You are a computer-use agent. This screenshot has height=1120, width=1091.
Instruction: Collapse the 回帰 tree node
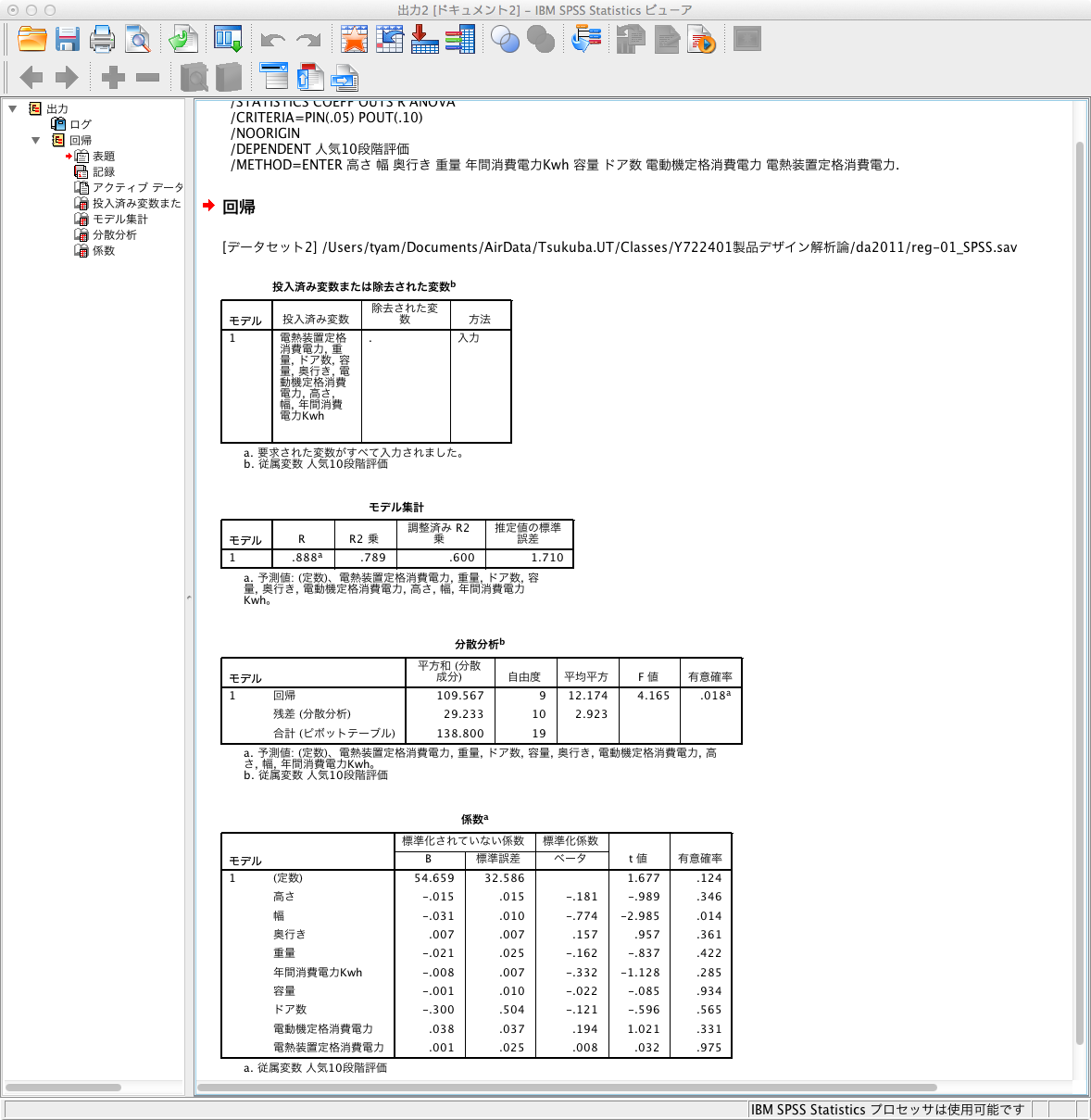(x=36, y=141)
